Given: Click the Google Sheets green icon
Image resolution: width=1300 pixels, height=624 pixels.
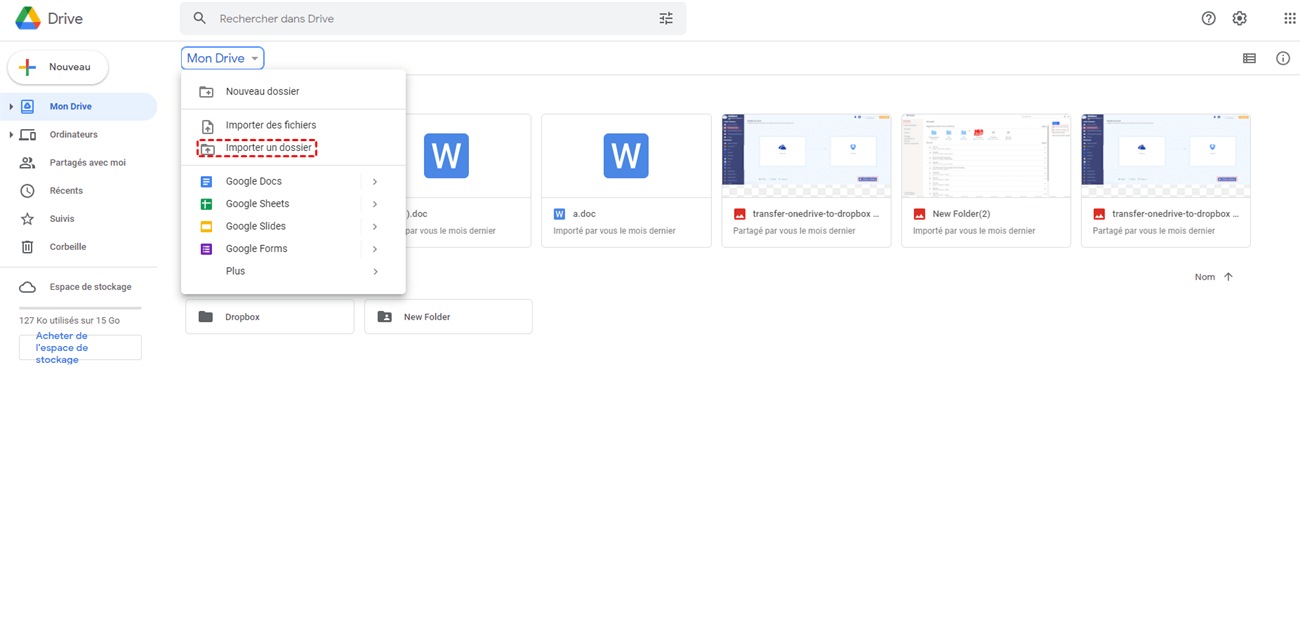Looking at the screenshot, I should tap(206, 204).
